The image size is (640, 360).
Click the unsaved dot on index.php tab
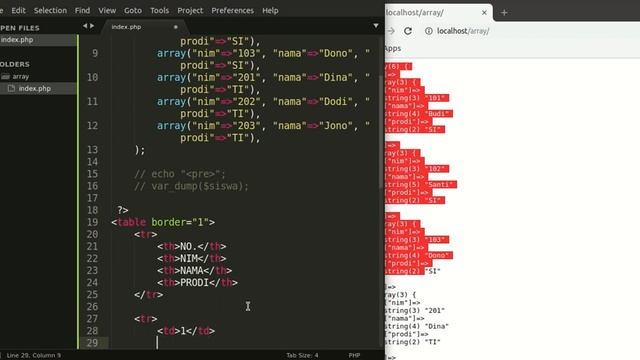(x=176, y=27)
